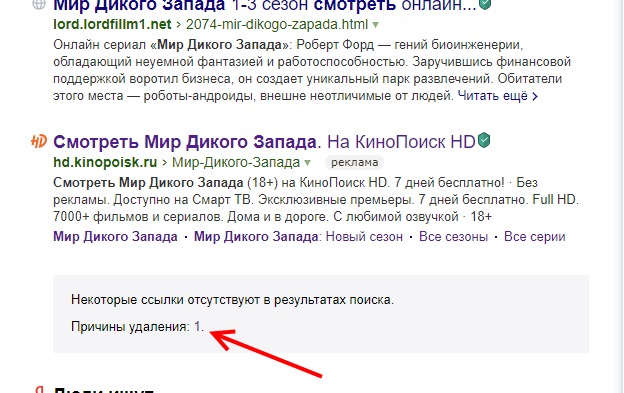Open 'Все серии' sitelink

coord(534,237)
